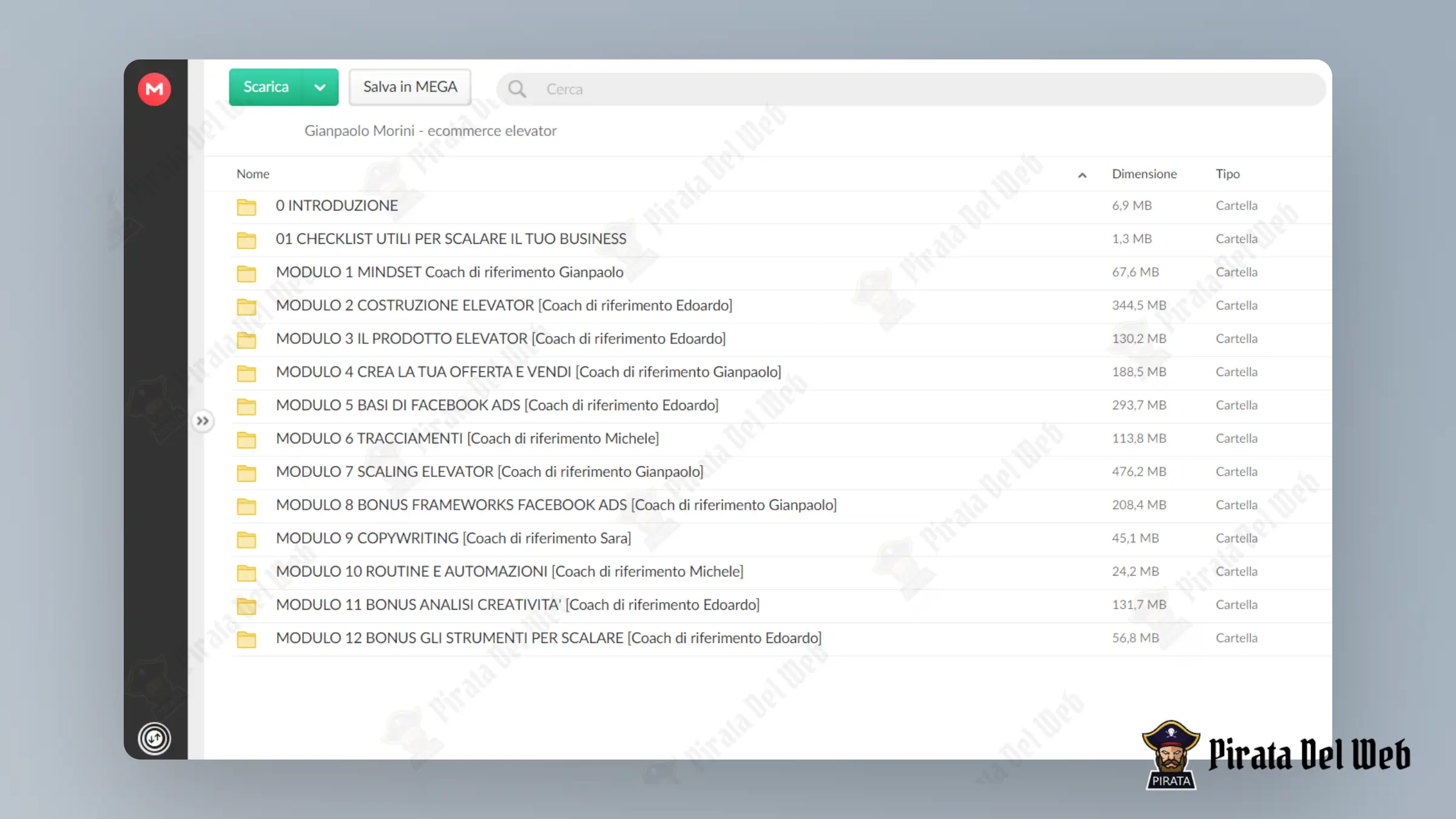Click Cartella type in MODULO 12 row
This screenshot has height=819, width=1456.
(1236, 638)
